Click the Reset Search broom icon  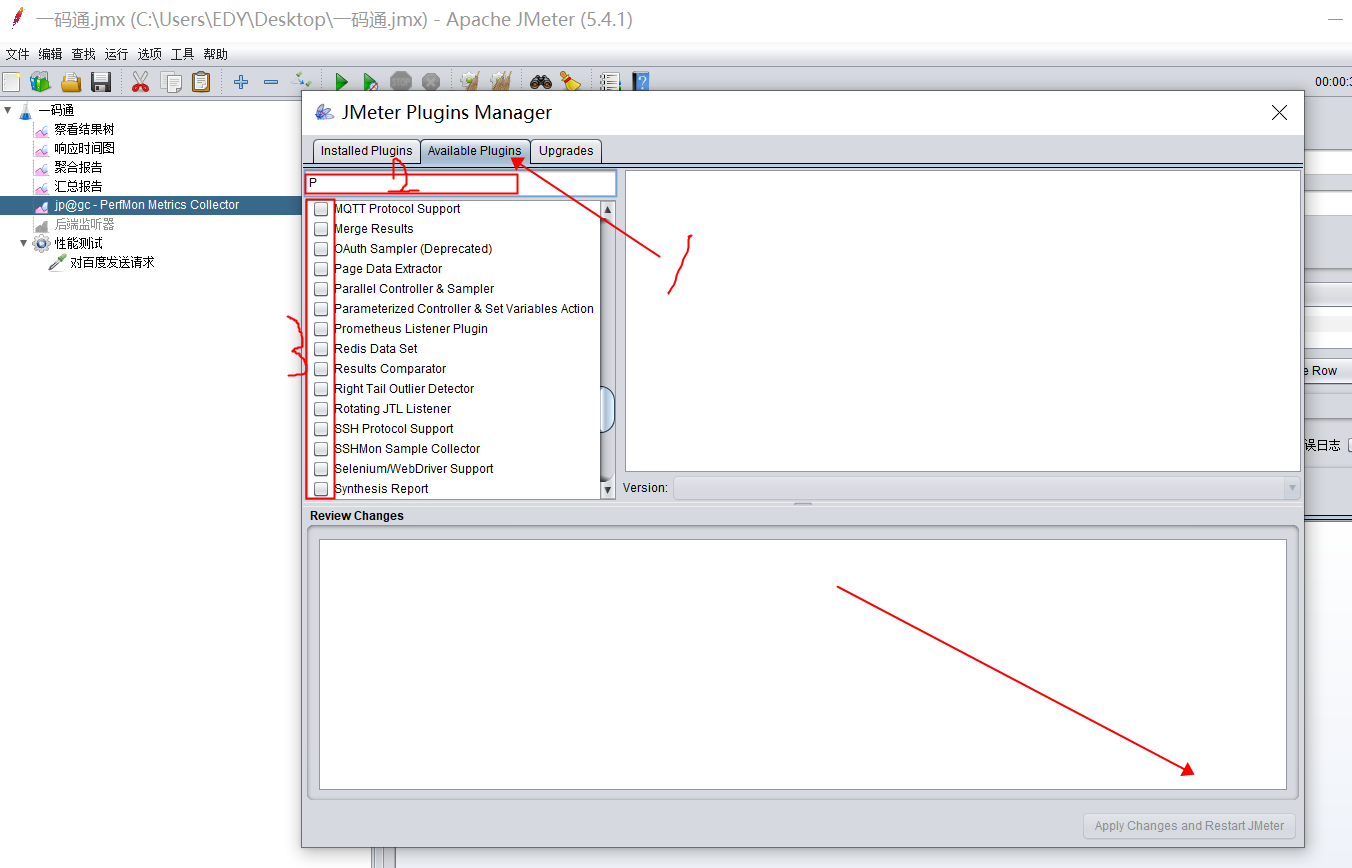[570, 82]
